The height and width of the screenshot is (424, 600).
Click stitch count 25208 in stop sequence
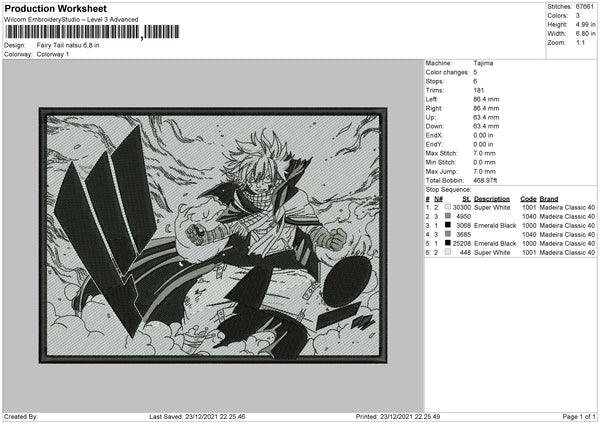click(x=462, y=243)
